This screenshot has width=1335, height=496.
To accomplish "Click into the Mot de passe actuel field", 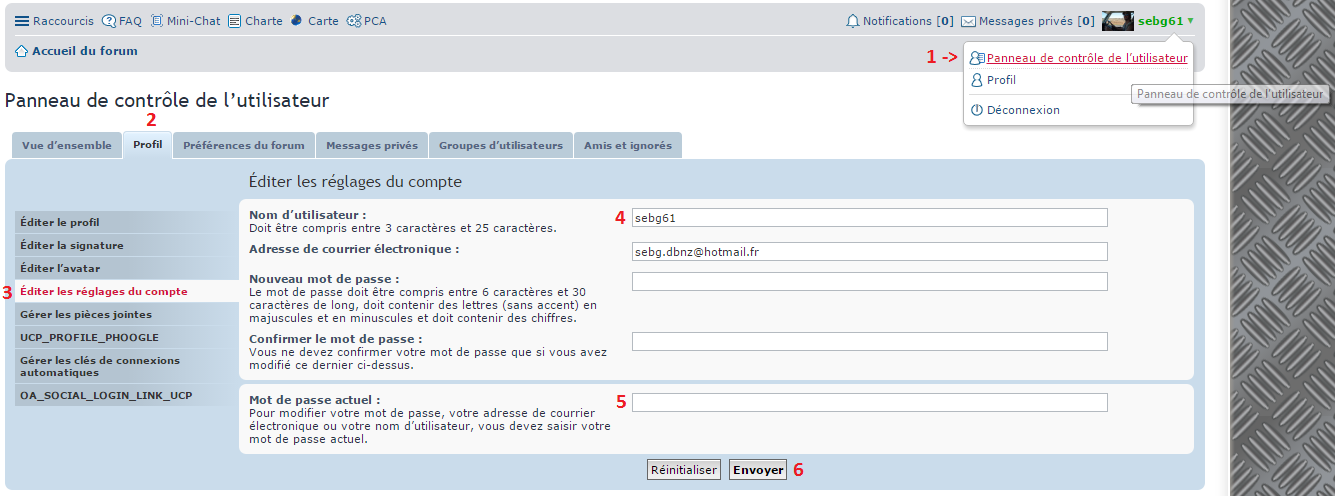I will pos(869,403).
